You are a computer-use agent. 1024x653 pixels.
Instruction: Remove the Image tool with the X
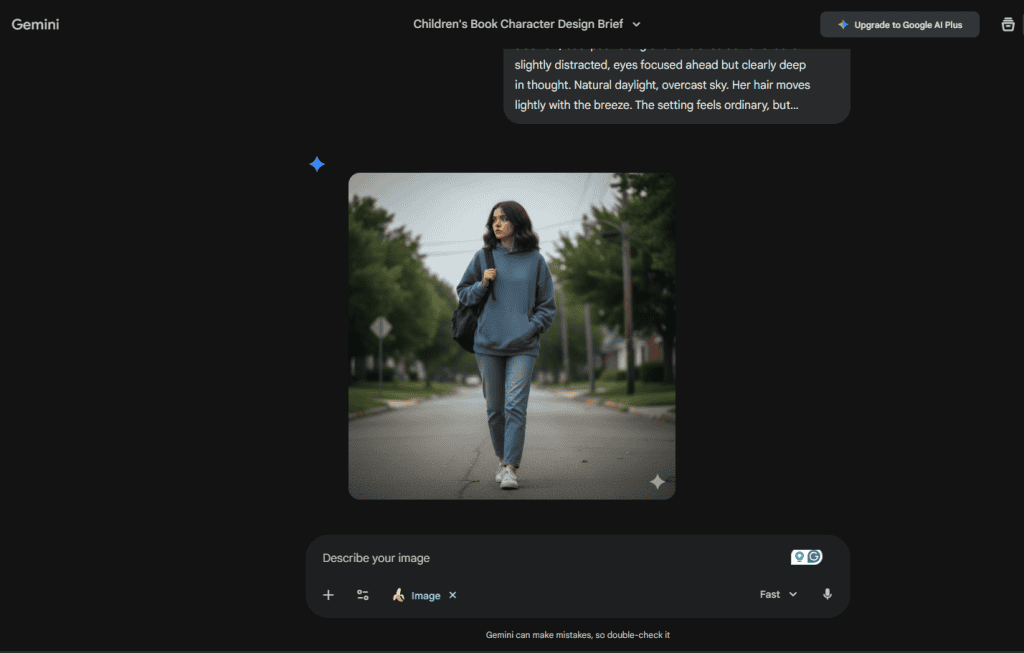[452, 594]
